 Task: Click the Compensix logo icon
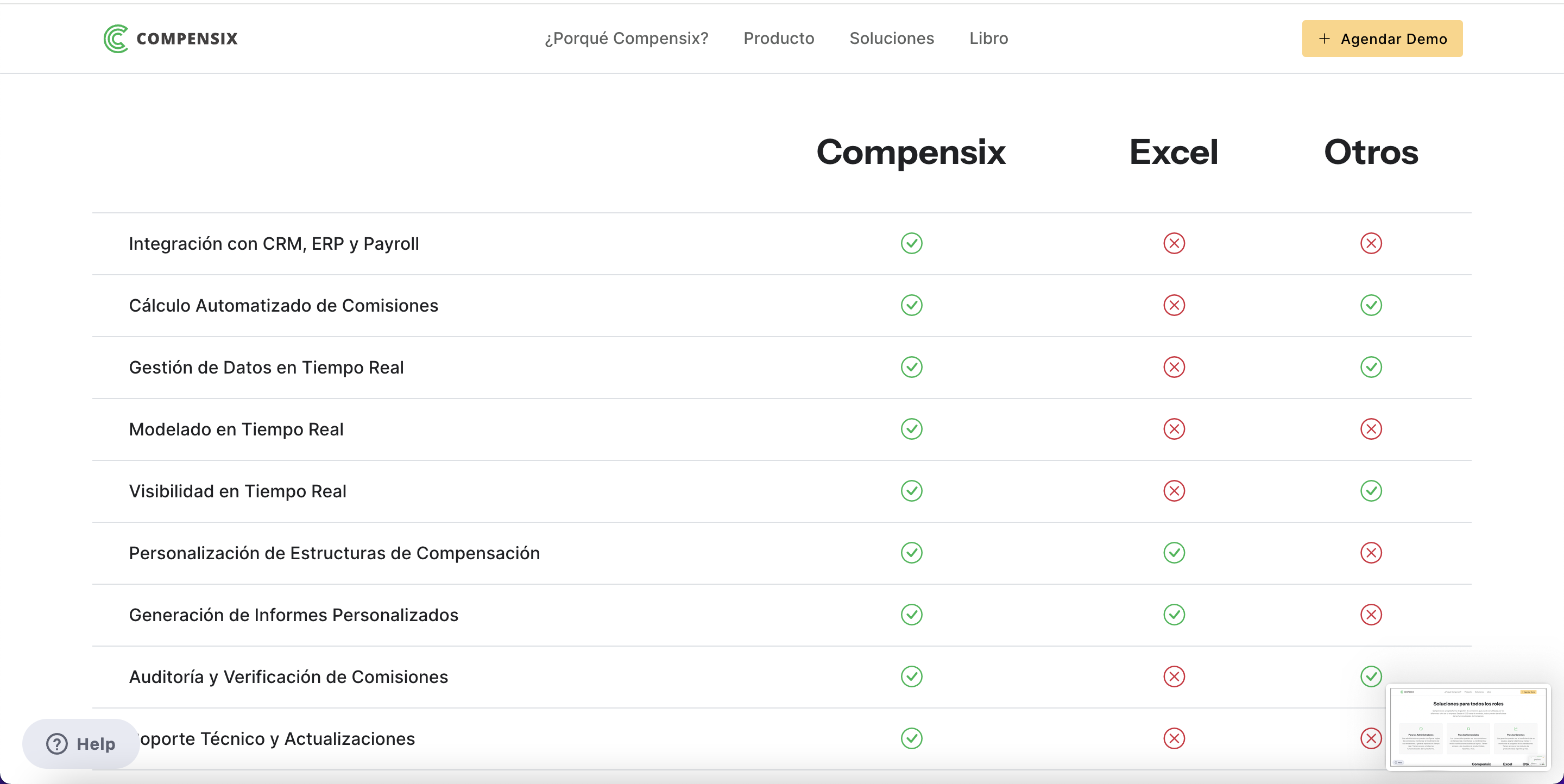(116, 39)
